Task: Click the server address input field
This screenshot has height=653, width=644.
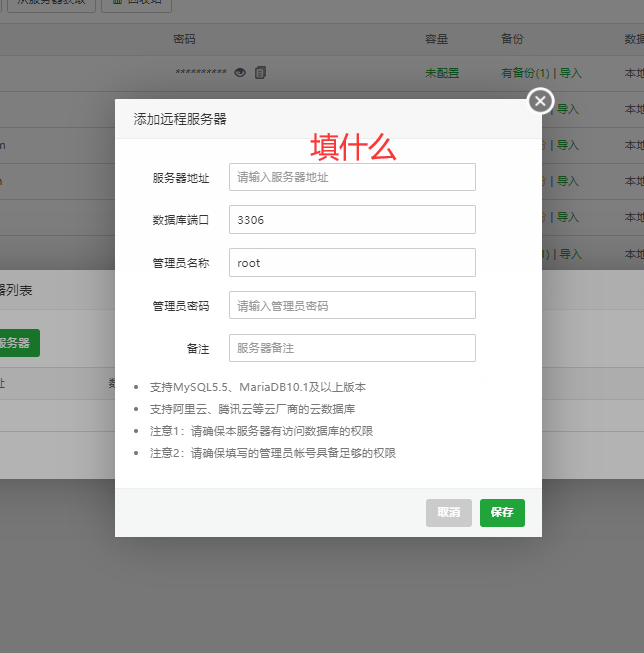Action: tap(352, 177)
